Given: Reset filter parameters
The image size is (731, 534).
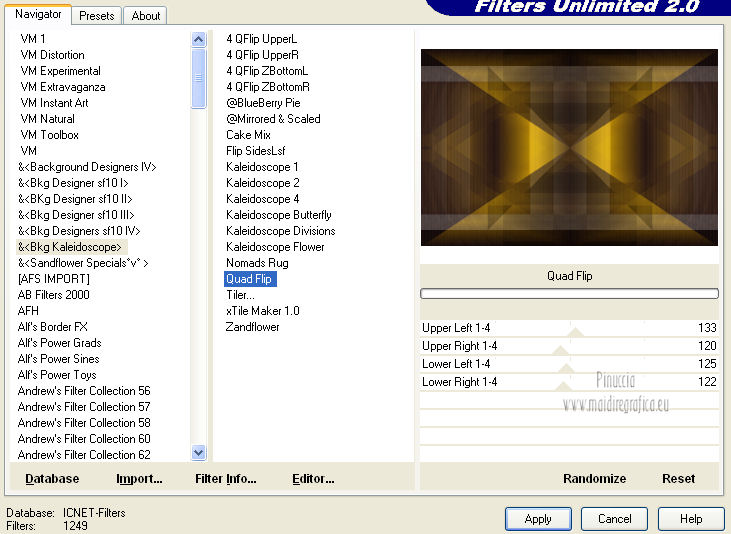Looking at the screenshot, I should pyautogui.click(x=678, y=479).
